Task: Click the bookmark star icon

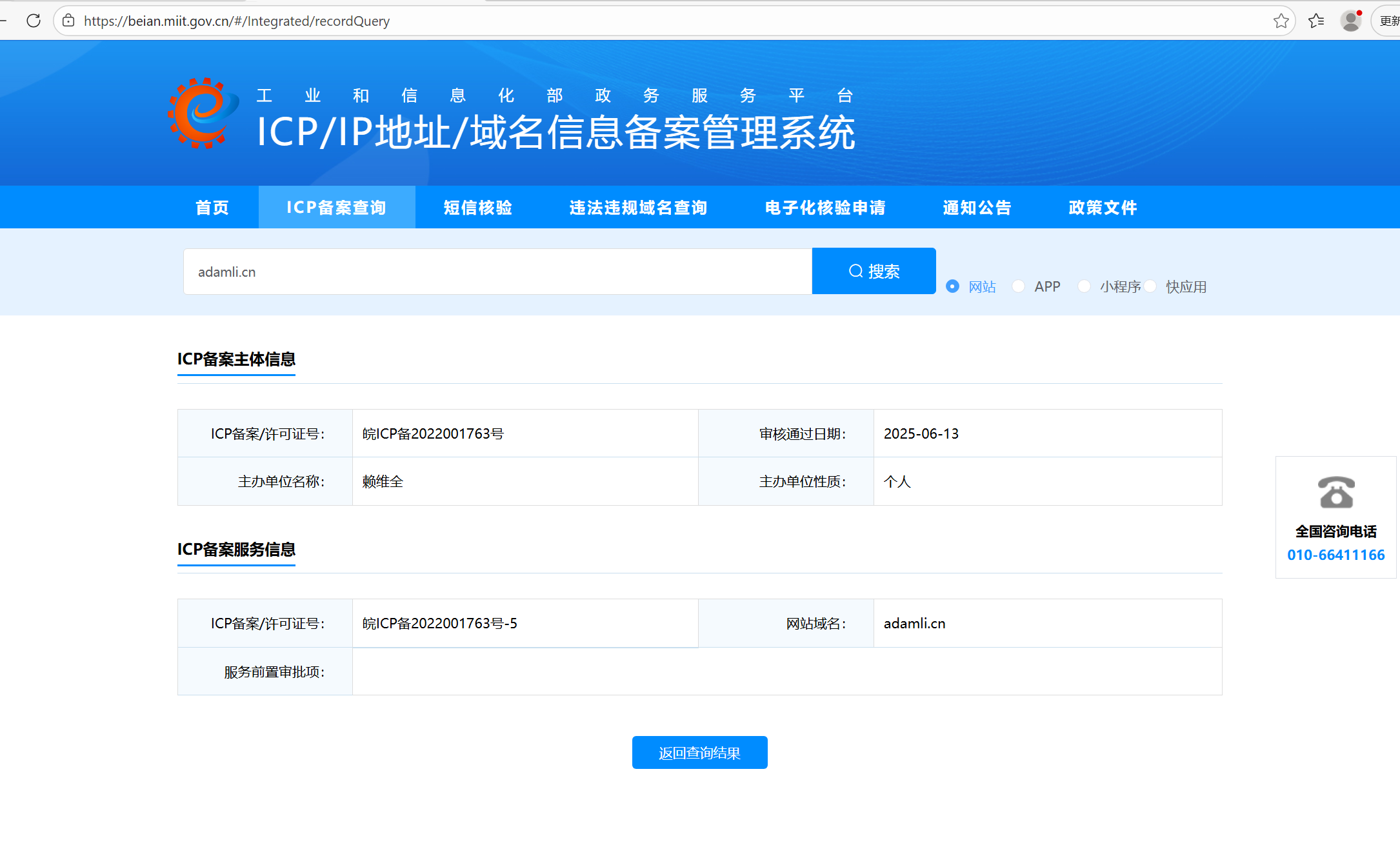Action: pos(1281,21)
